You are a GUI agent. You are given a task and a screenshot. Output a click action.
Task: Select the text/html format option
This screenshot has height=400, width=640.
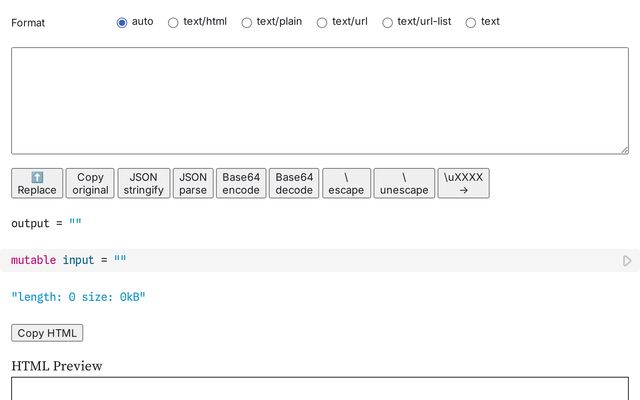coord(173,22)
